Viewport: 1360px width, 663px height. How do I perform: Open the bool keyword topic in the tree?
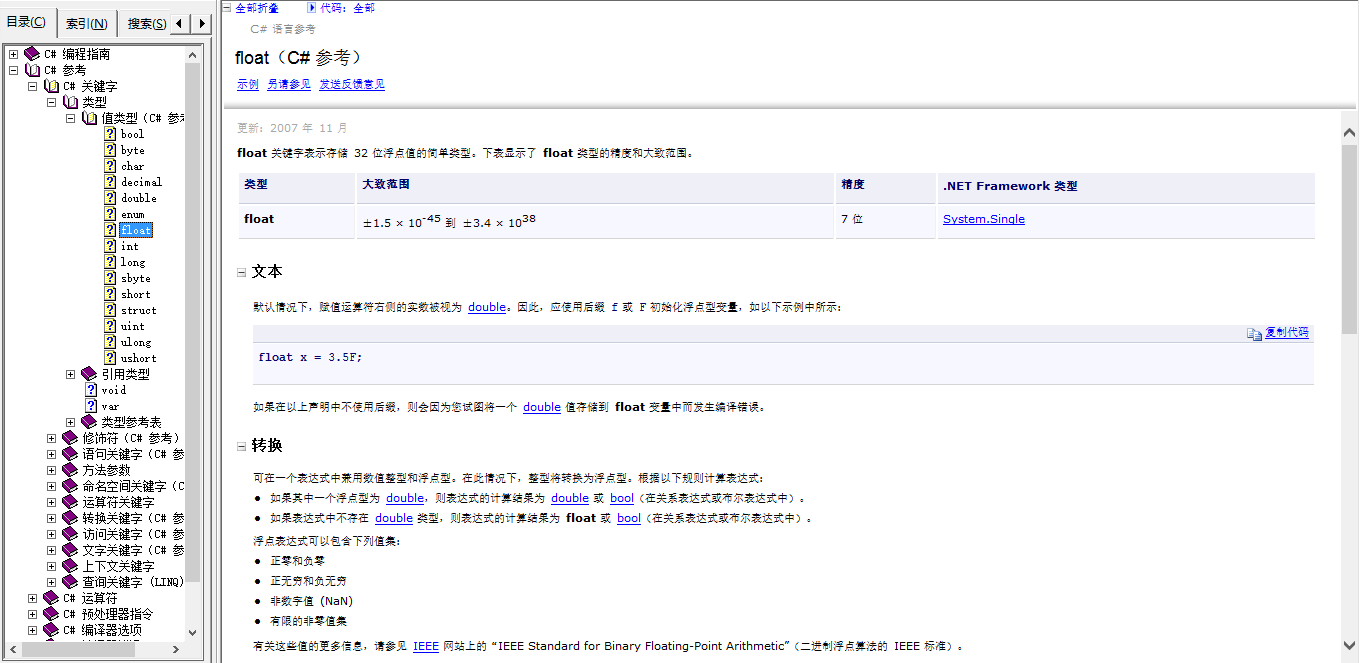[x=131, y=133]
